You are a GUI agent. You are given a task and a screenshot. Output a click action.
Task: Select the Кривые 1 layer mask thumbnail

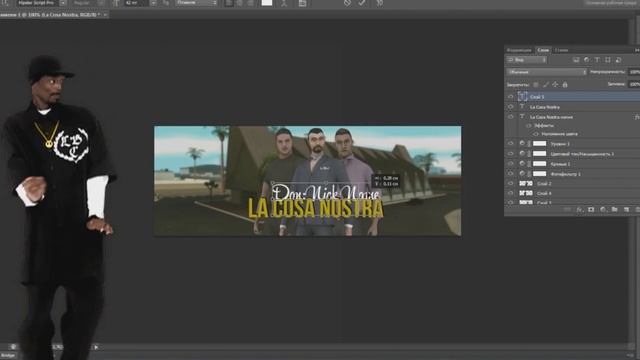tap(540, 164)
